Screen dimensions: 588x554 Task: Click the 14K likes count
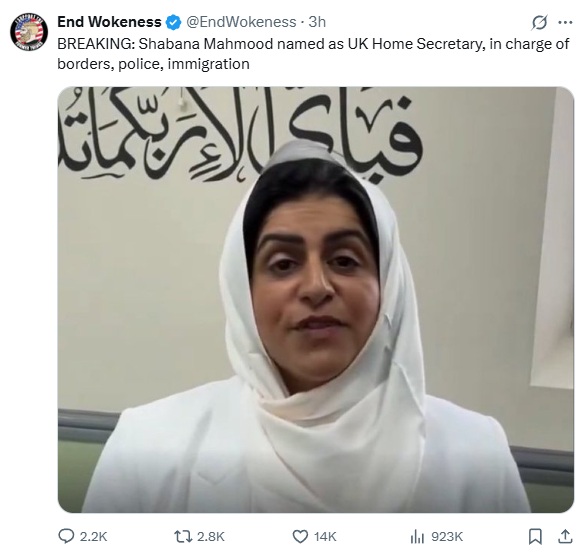(x=325, y=537)
